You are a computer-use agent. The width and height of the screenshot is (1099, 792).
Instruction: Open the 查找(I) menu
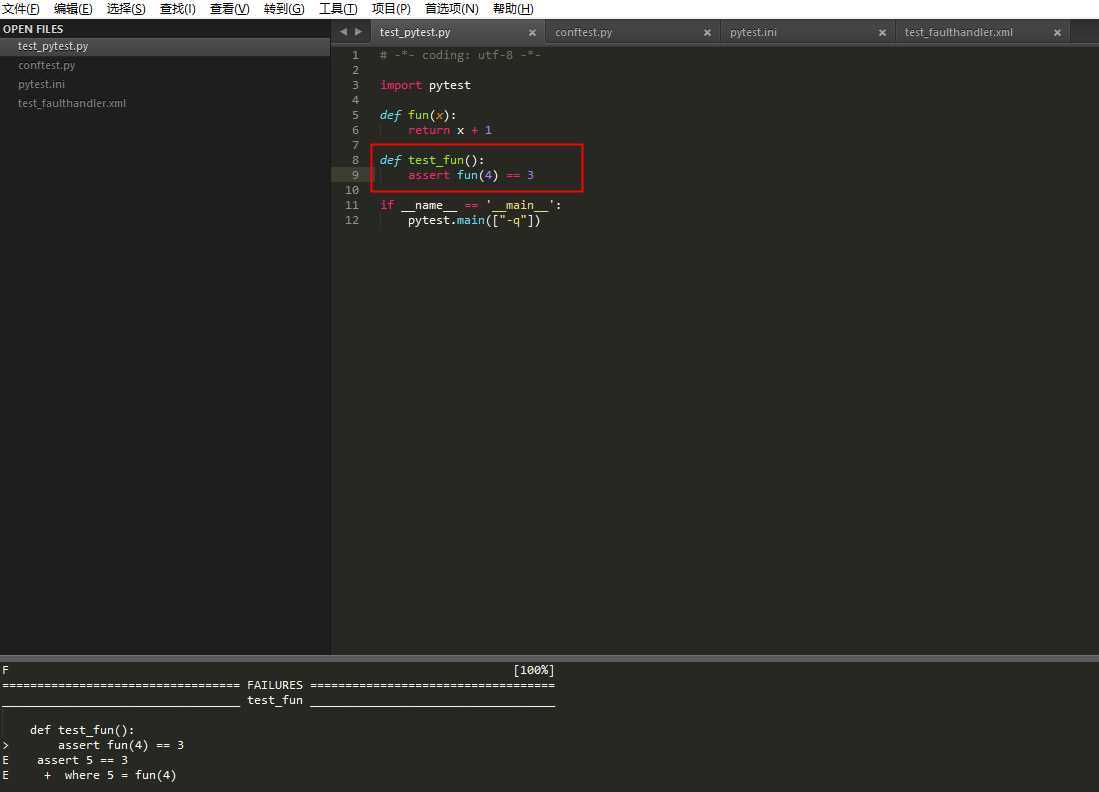pos(177,9)
